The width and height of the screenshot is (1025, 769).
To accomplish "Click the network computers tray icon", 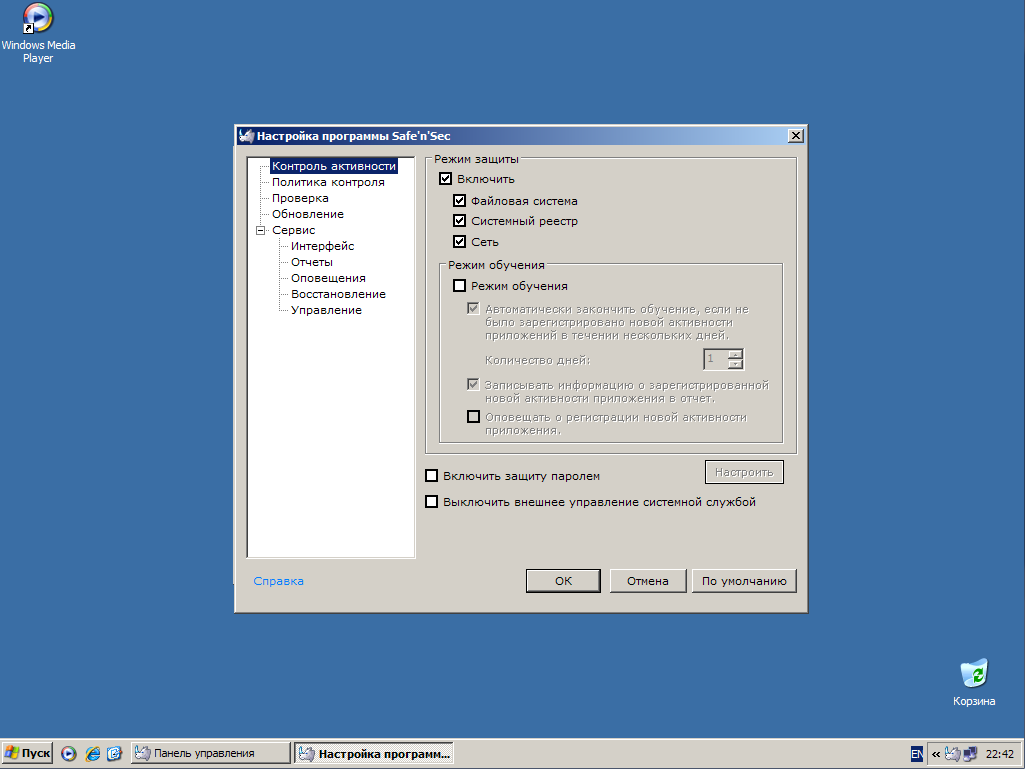I will coord(971,754).
